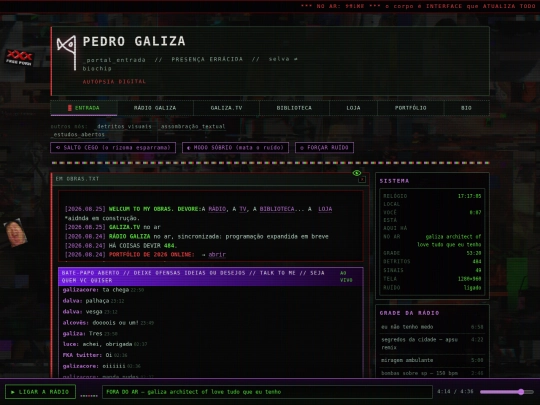Go to the BIBLIOTECA tab

click(294, 108)
